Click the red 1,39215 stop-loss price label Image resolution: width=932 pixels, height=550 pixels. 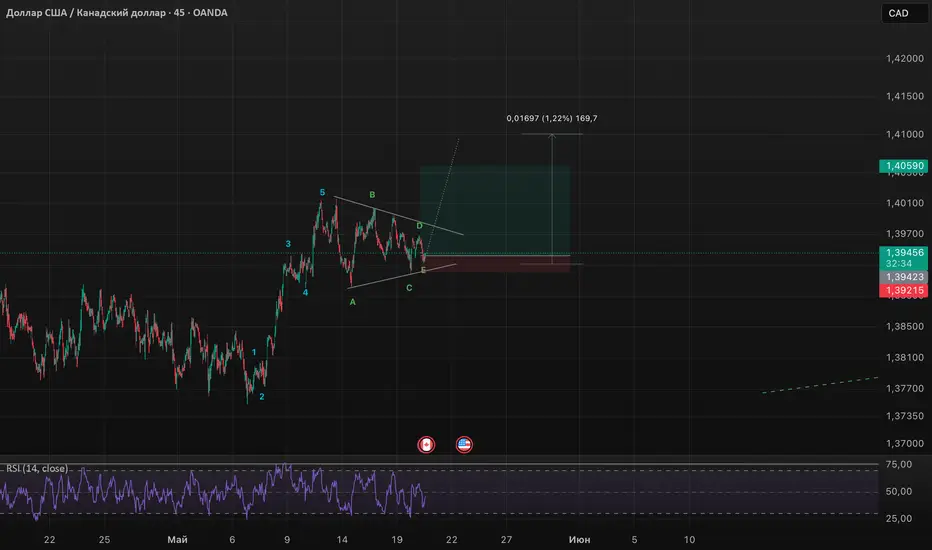(903, 290)
